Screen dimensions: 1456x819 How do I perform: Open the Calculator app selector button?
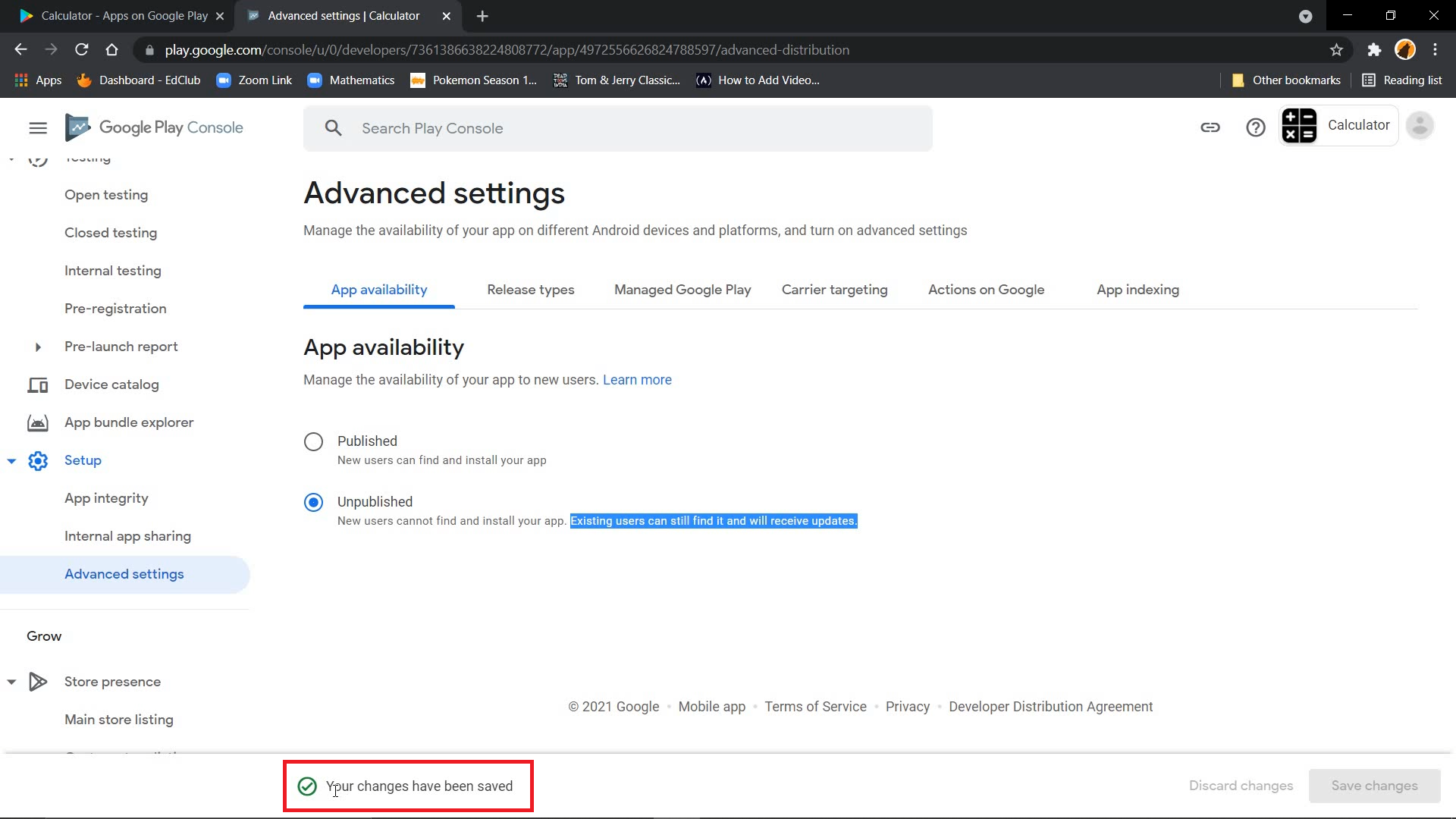pos(1338,126)
